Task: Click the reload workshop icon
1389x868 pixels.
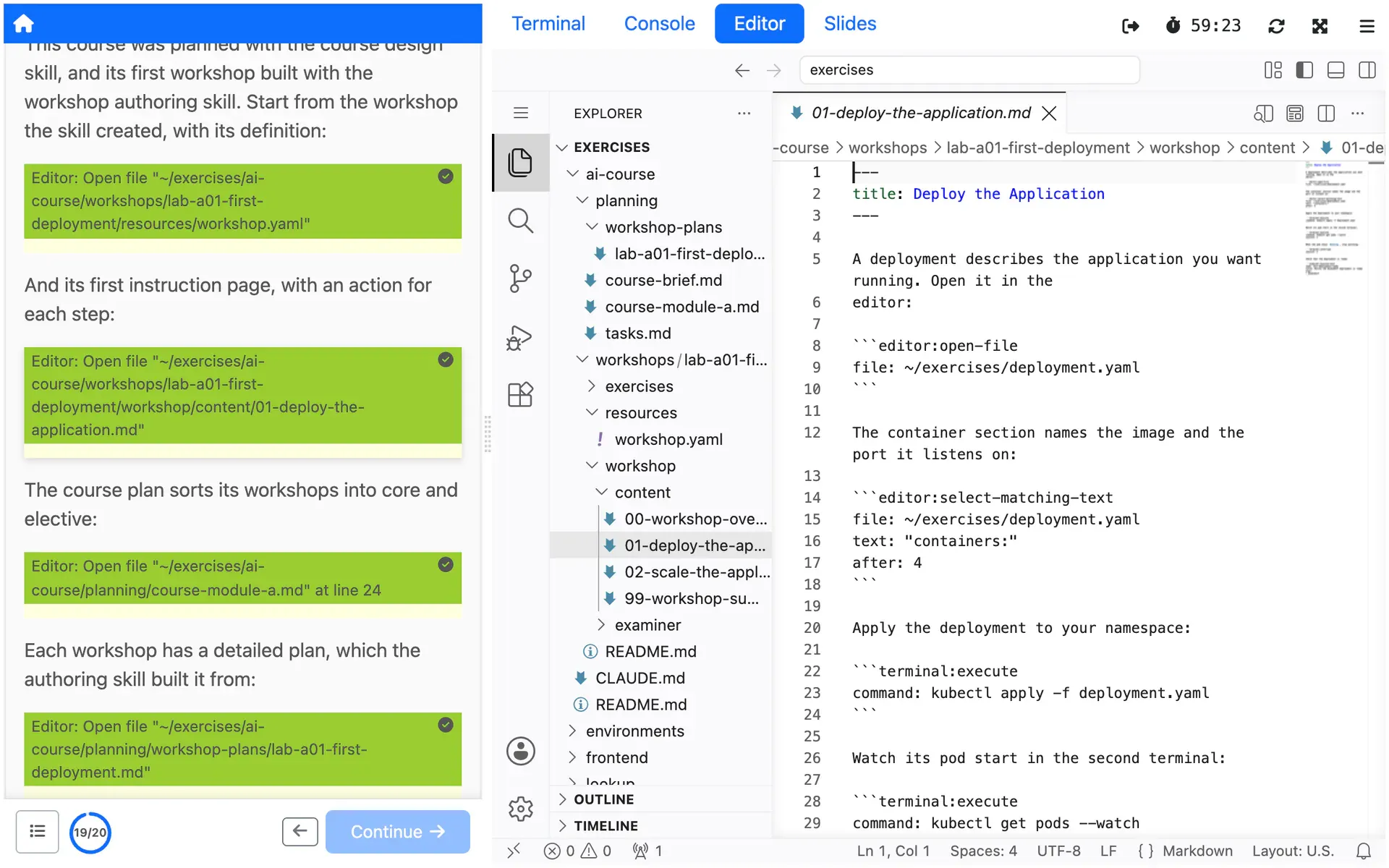Action: tap(1276, 26)
